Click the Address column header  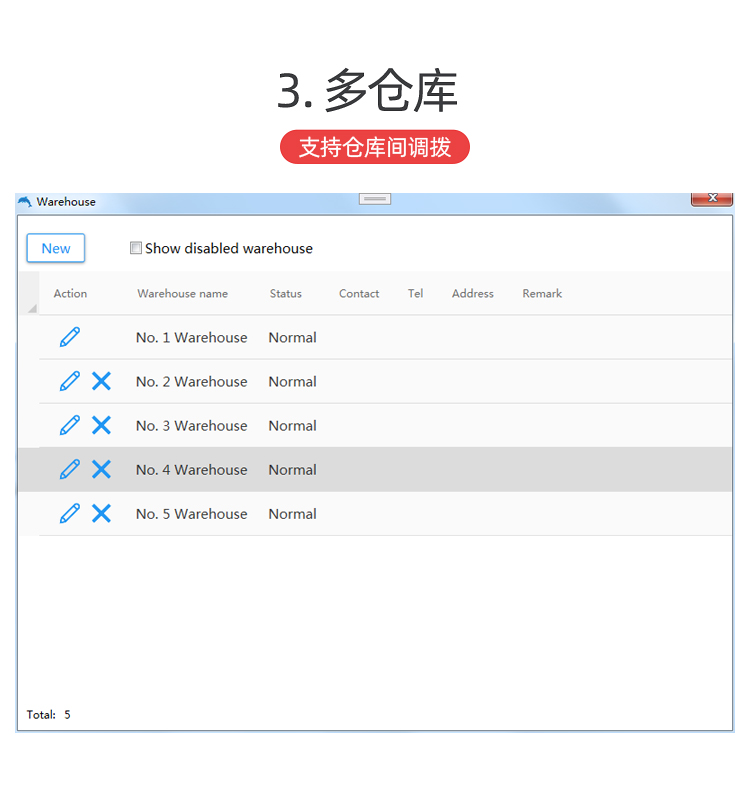pos(472,293)
